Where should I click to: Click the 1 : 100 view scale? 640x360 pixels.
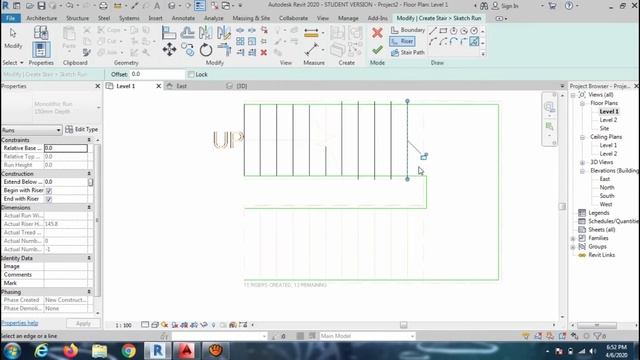click(123, 325)
